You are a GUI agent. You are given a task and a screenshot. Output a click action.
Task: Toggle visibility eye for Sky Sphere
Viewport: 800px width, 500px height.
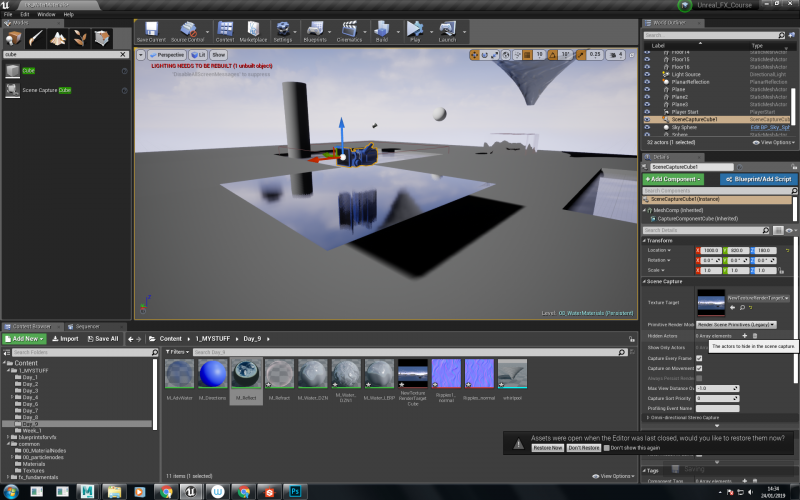(647, 127)
